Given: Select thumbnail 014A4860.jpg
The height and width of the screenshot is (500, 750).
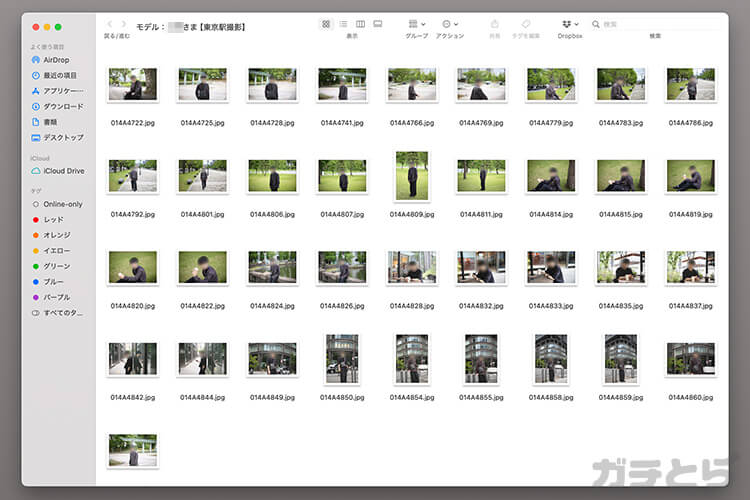Looking at the screenshot, I should 691,358.
